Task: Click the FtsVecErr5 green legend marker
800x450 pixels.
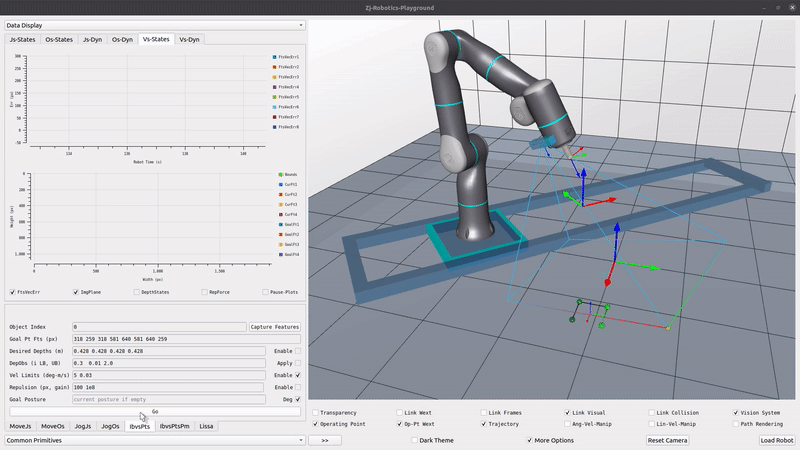Action: point(274,97)
